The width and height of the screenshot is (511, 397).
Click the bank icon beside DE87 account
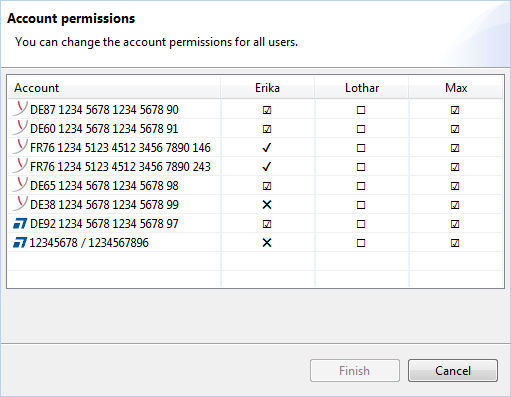(x=20, y=109)
